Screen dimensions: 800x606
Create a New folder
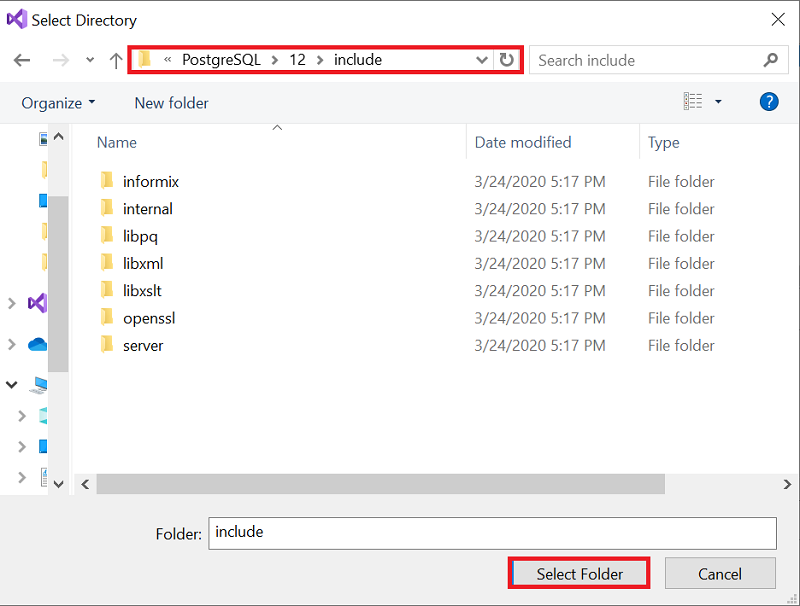[x=171, y=103]
